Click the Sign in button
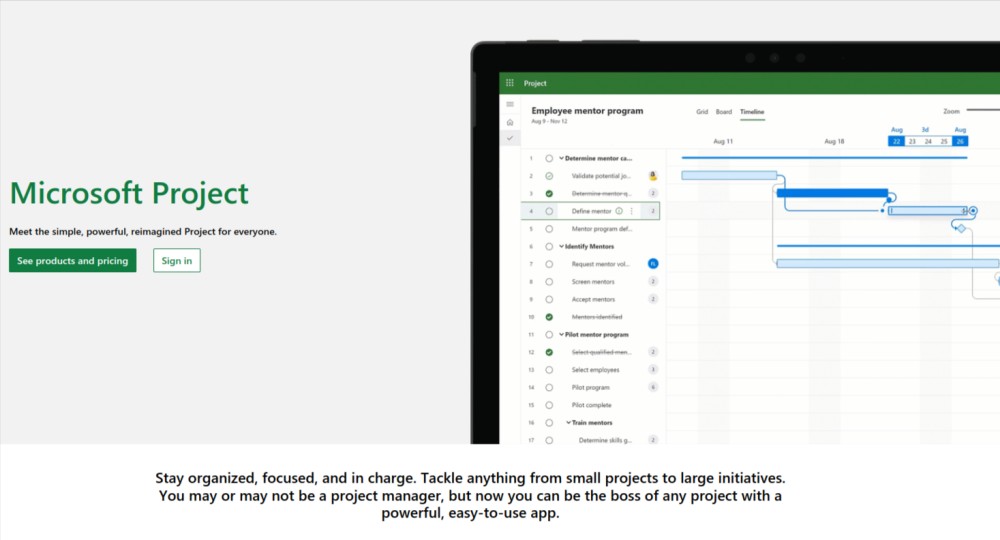This screenshot has height=540, width=1000. [x=177, y=260]
